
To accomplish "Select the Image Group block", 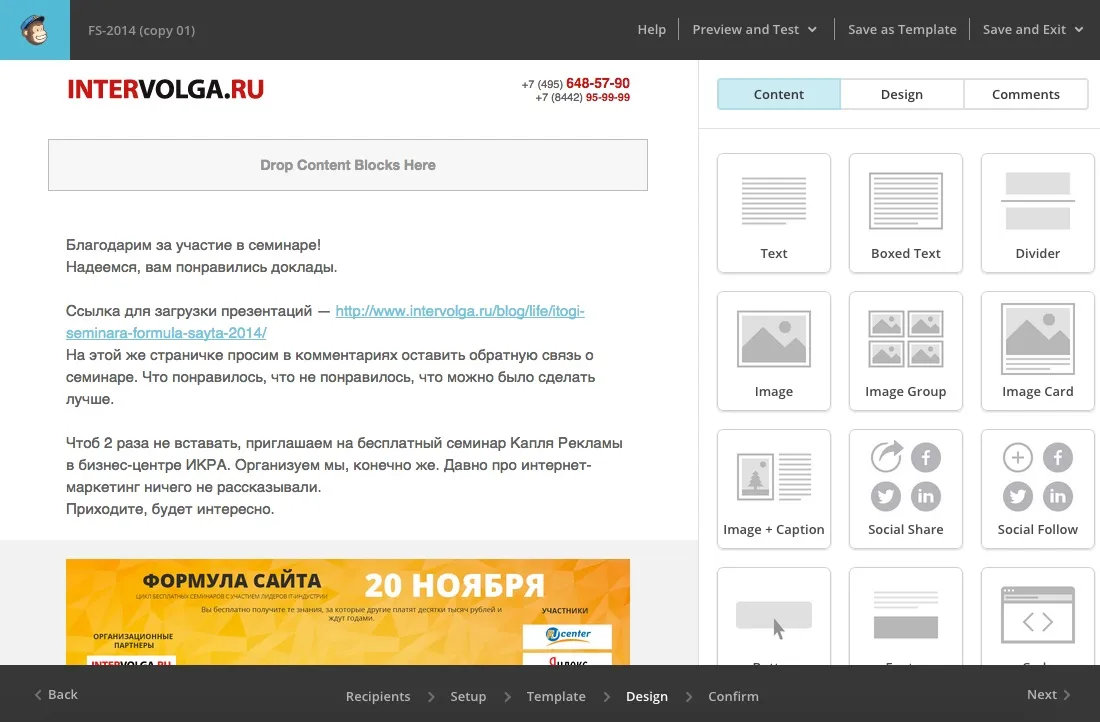I will 905,350.
